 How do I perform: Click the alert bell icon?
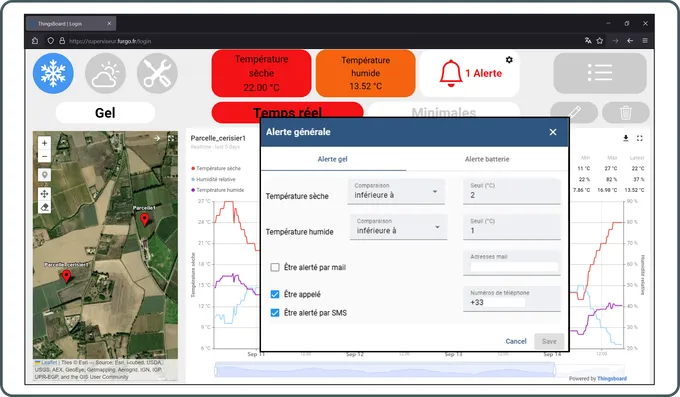click(451, 73)
